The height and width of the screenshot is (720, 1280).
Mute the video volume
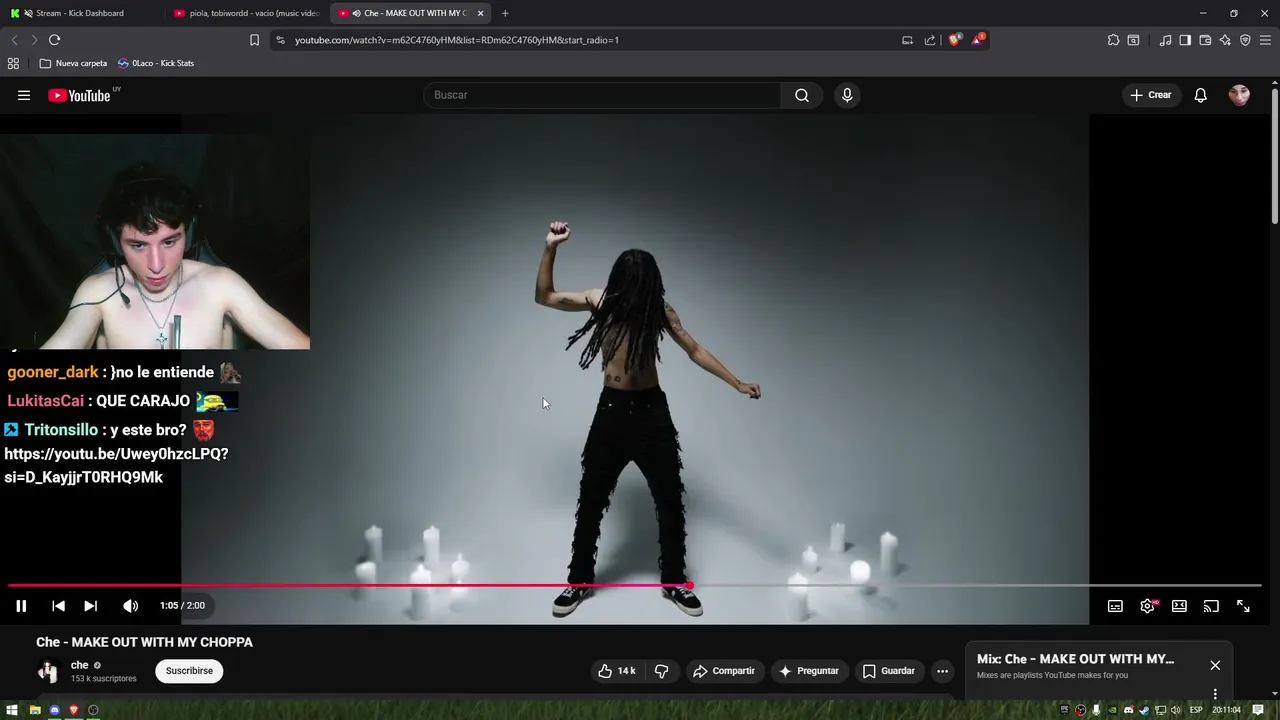[x=130, y=606]
